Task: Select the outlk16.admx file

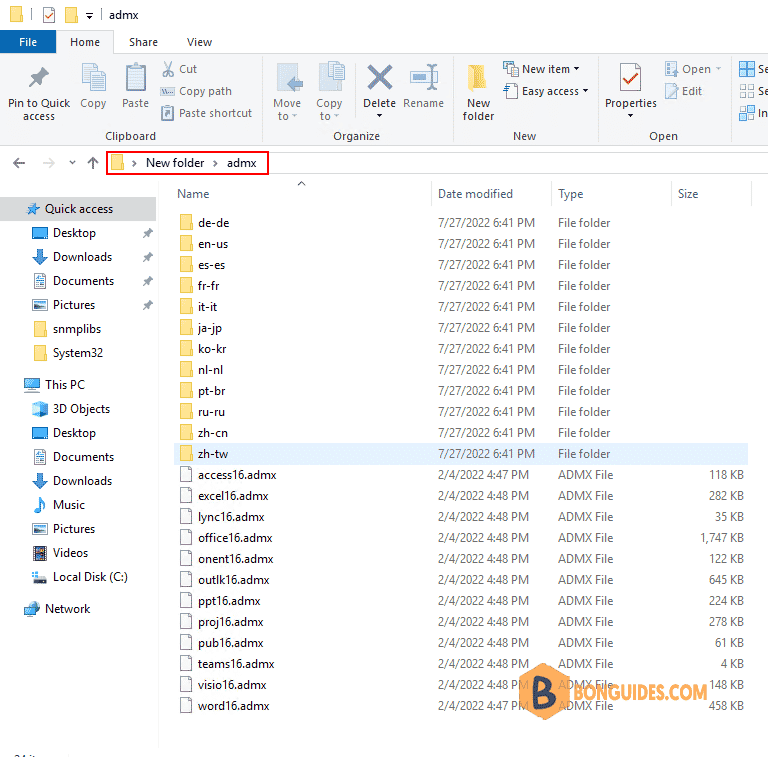Action: (x=460, y=580)
